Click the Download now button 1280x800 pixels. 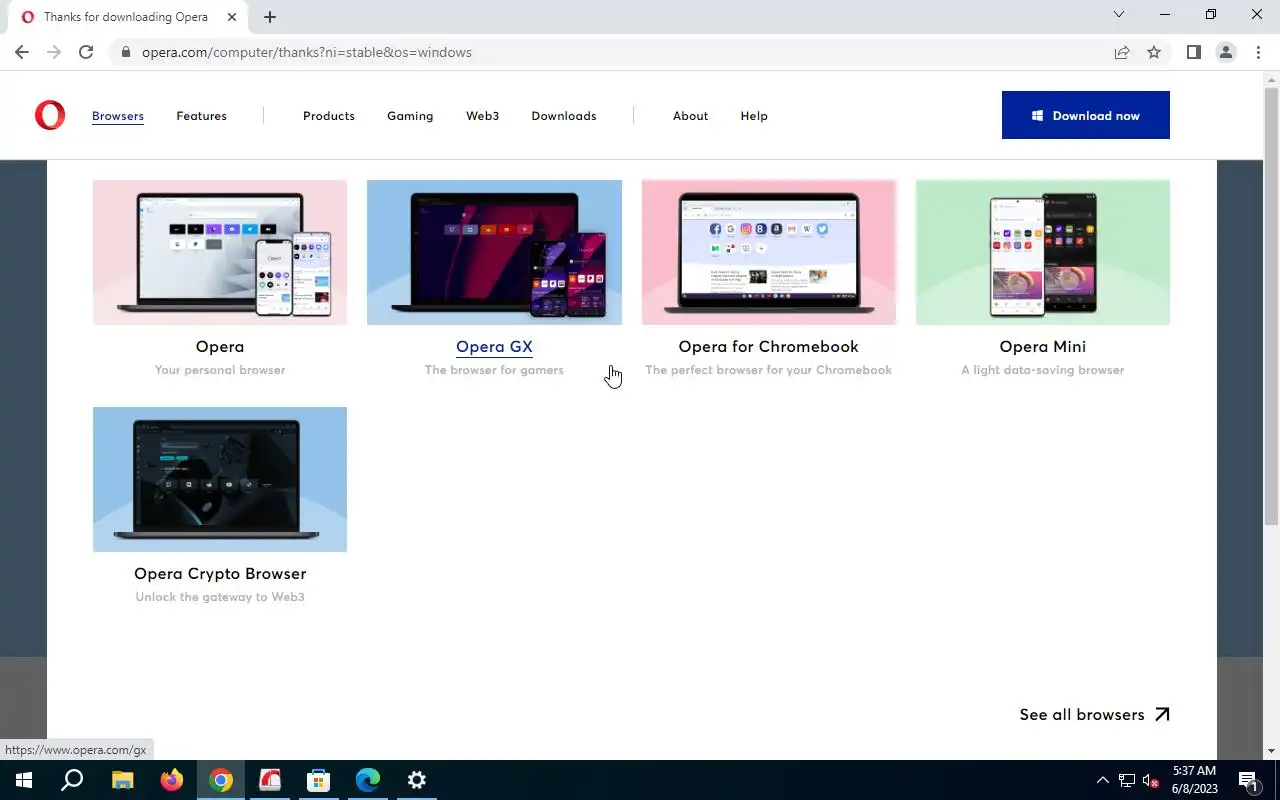[x=1086, y=115]
